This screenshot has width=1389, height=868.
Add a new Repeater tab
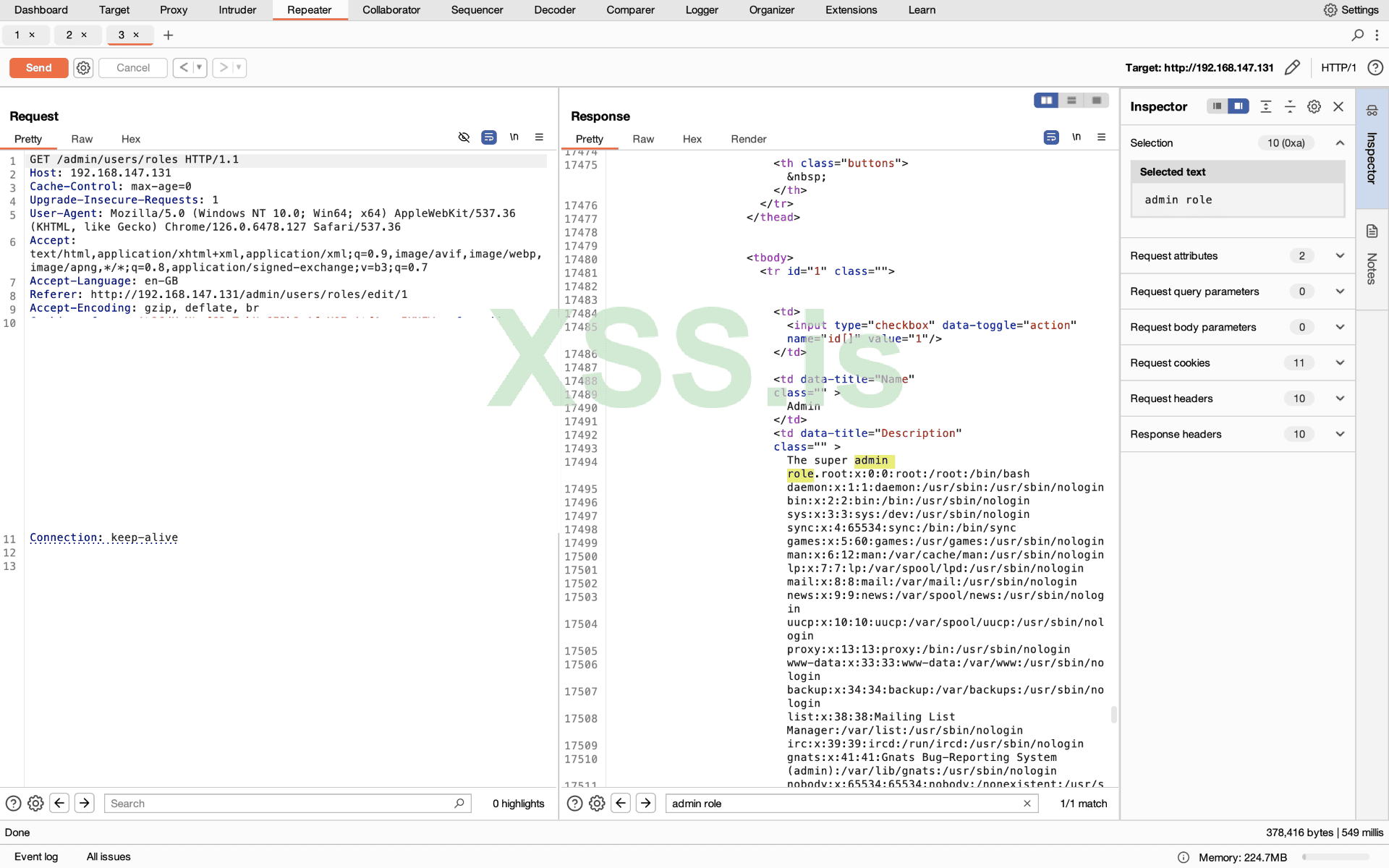(168, 35)
